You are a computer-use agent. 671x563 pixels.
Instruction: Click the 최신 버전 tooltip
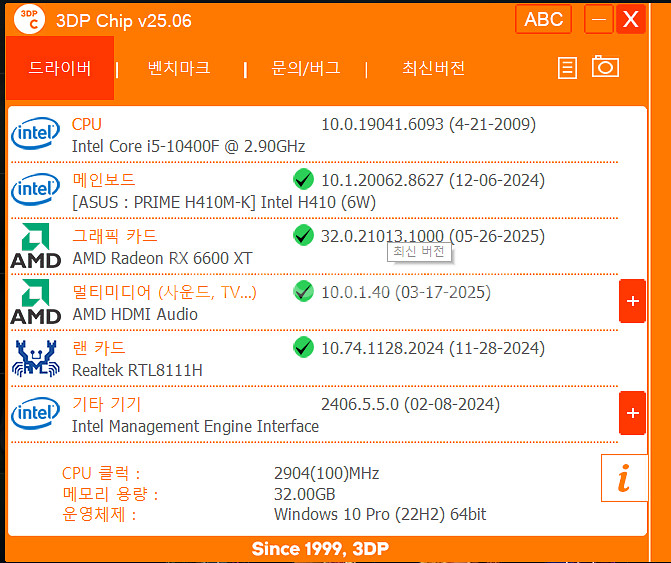(419, 252)
